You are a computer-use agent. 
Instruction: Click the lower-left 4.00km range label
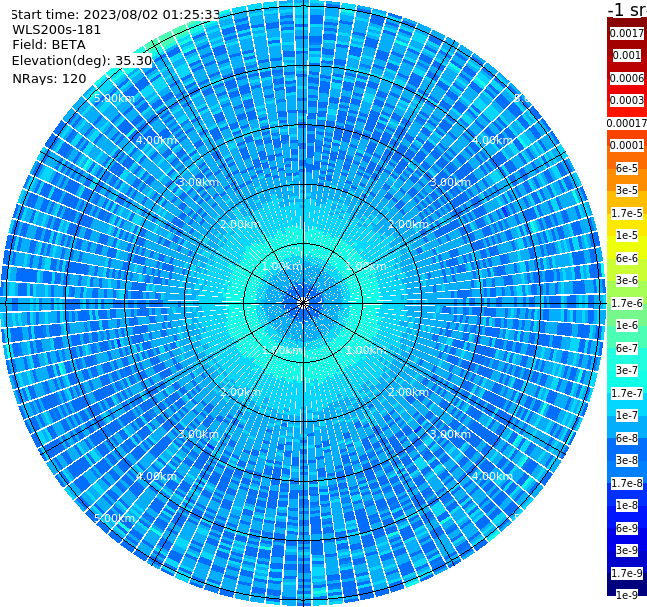156,476
